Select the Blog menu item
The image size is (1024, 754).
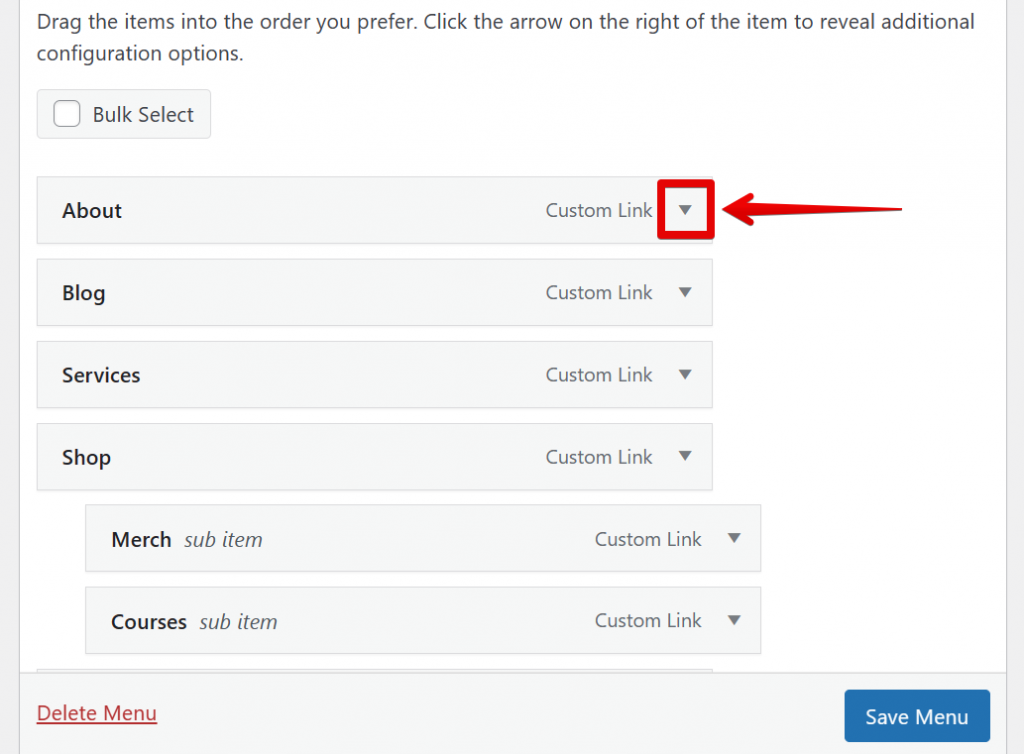(83, 292)
